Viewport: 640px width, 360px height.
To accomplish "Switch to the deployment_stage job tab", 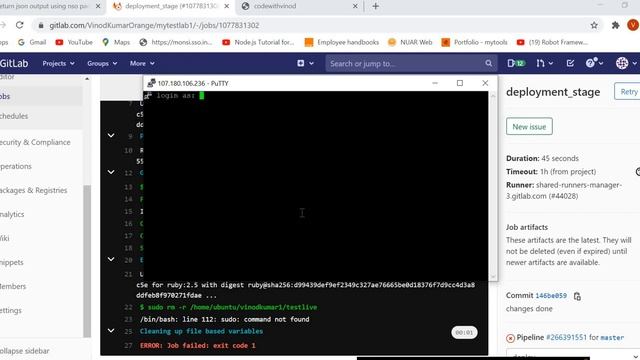I will click(x=171, y=6).
